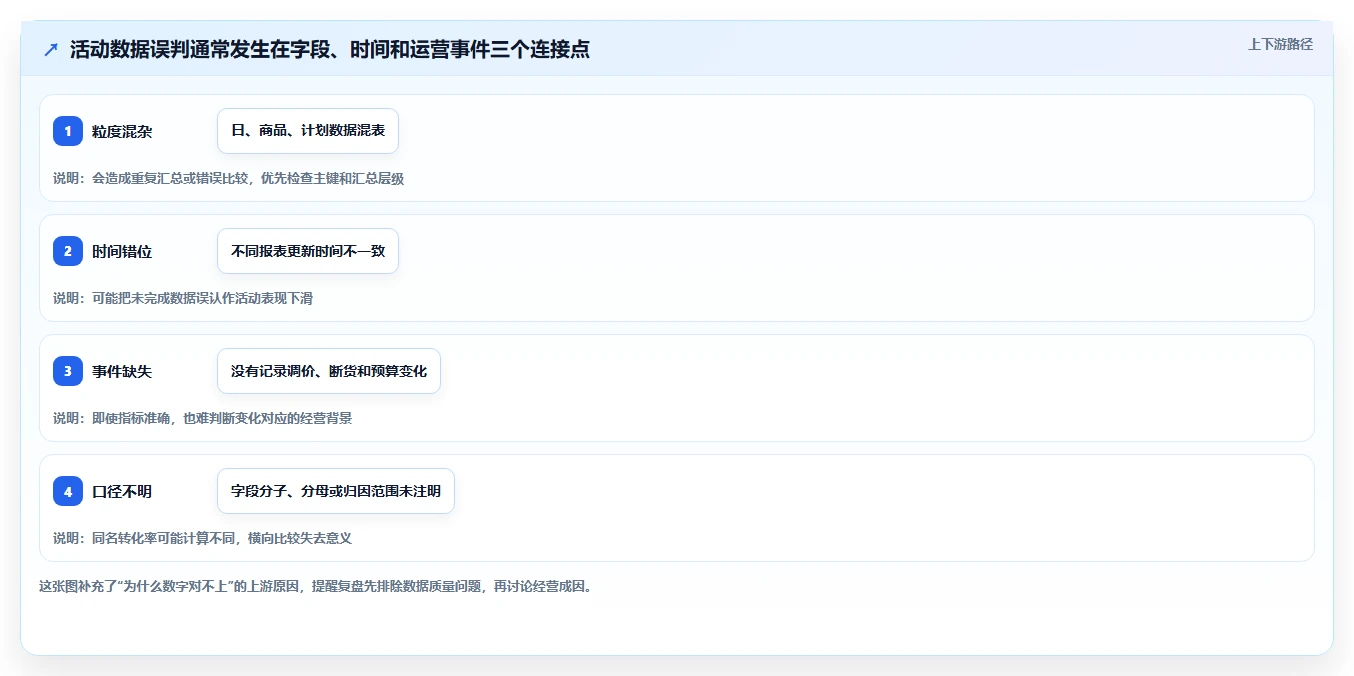This screenshot has width=1354, height=676.
Task: Select the 没有记录调价、断货和预算变化 chip
Action: 329,371
